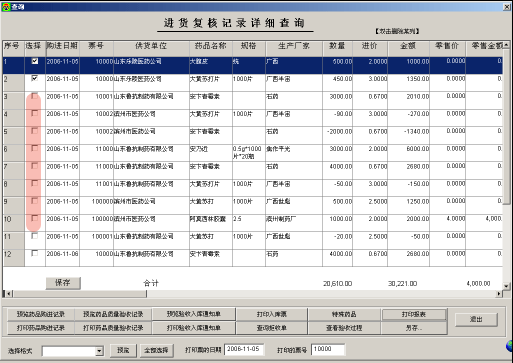Tick the 选择 checkbox in row 5
The width and height of the screenshot is (513, 363).
(35, 131)
